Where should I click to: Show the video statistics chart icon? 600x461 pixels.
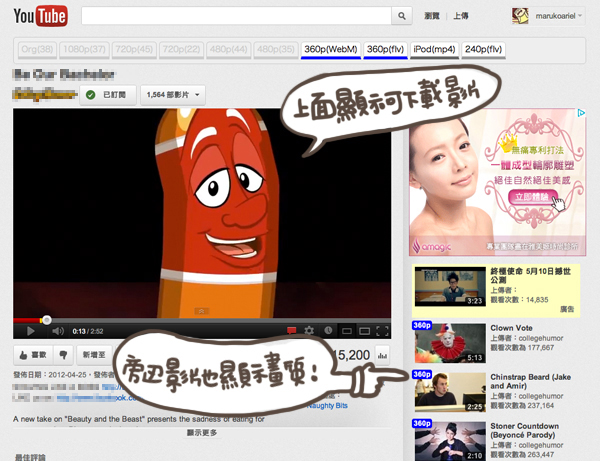pos(382,355)
